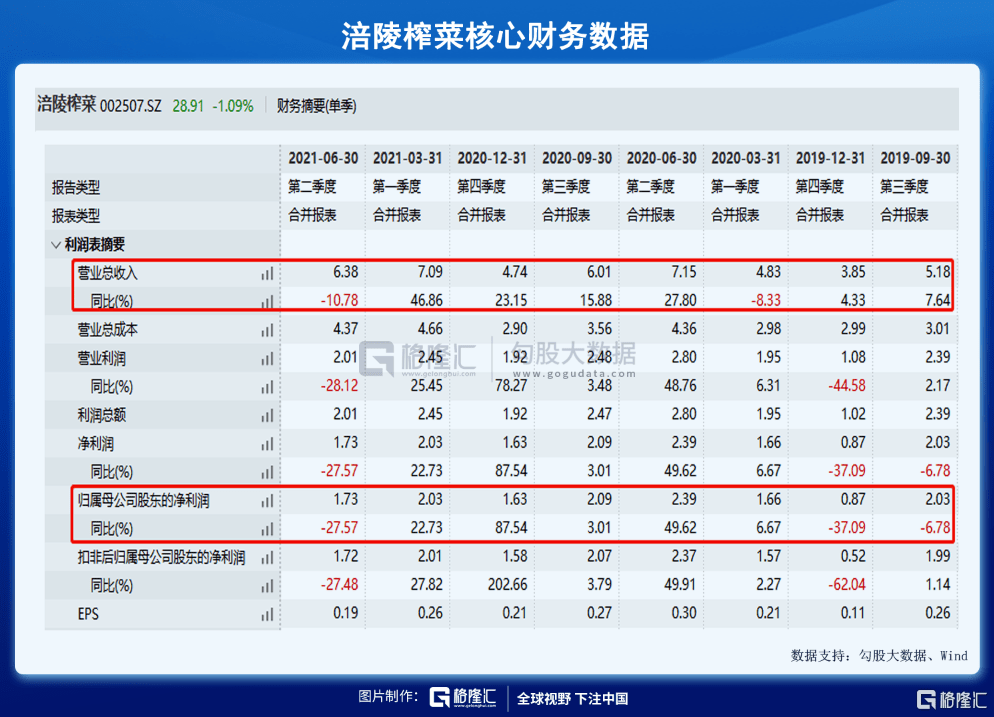Open chart icon for 同比(%) under 净利润

coord(267,472)
